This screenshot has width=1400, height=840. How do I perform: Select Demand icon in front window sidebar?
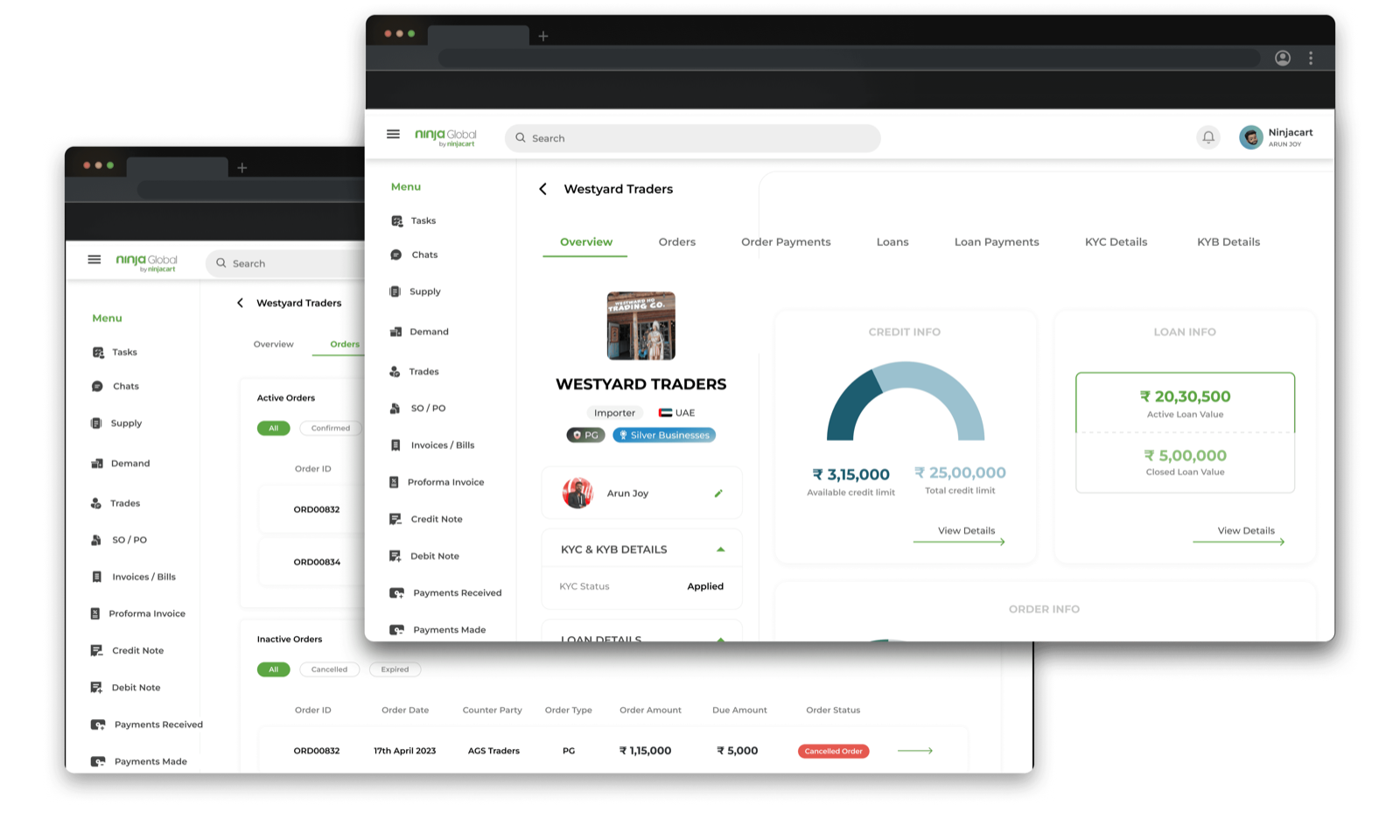coord(395,332)
